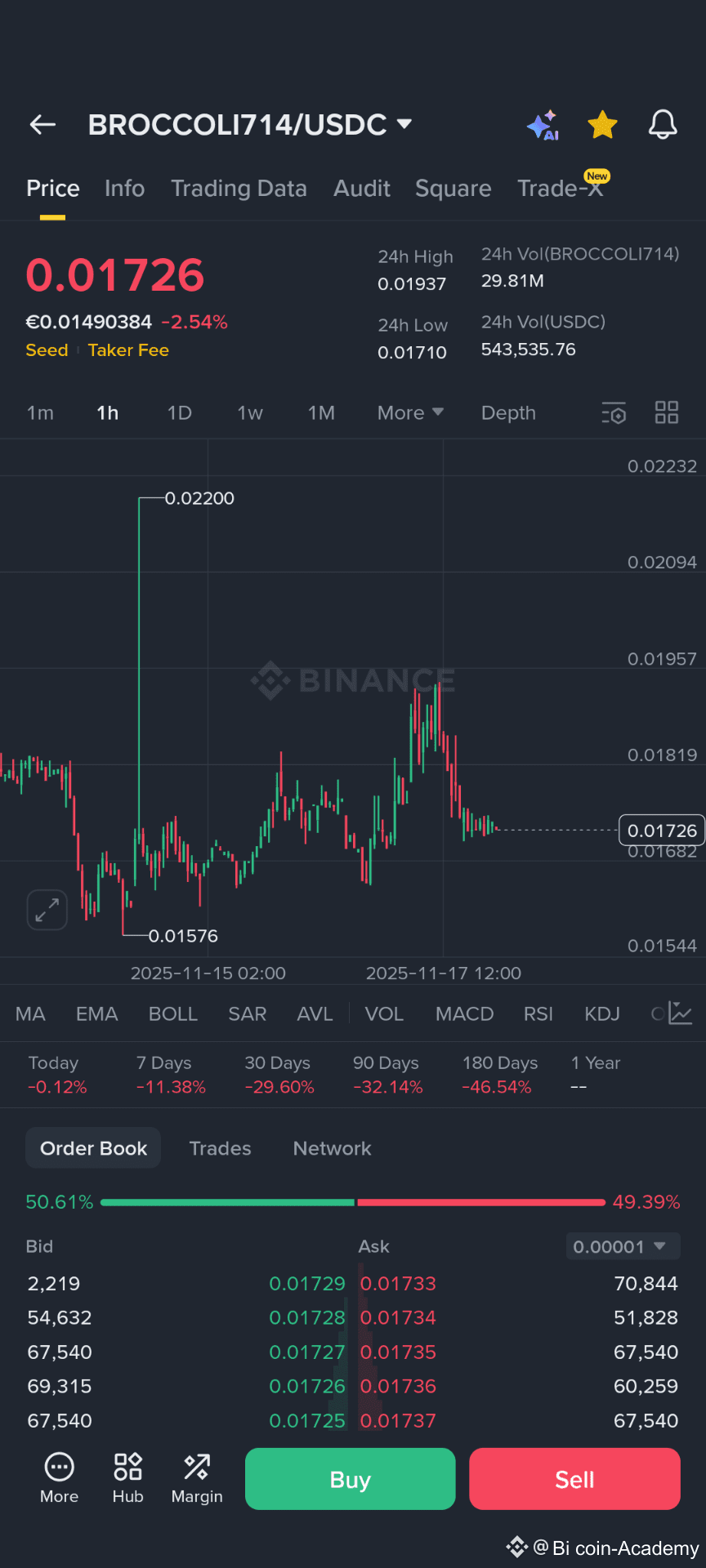
Task: Open the Margin trading icon
Action: click(197, 1478)
